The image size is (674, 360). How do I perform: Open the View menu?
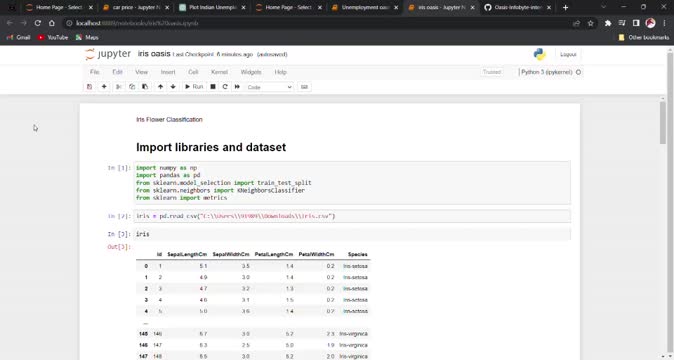point(141,72)
